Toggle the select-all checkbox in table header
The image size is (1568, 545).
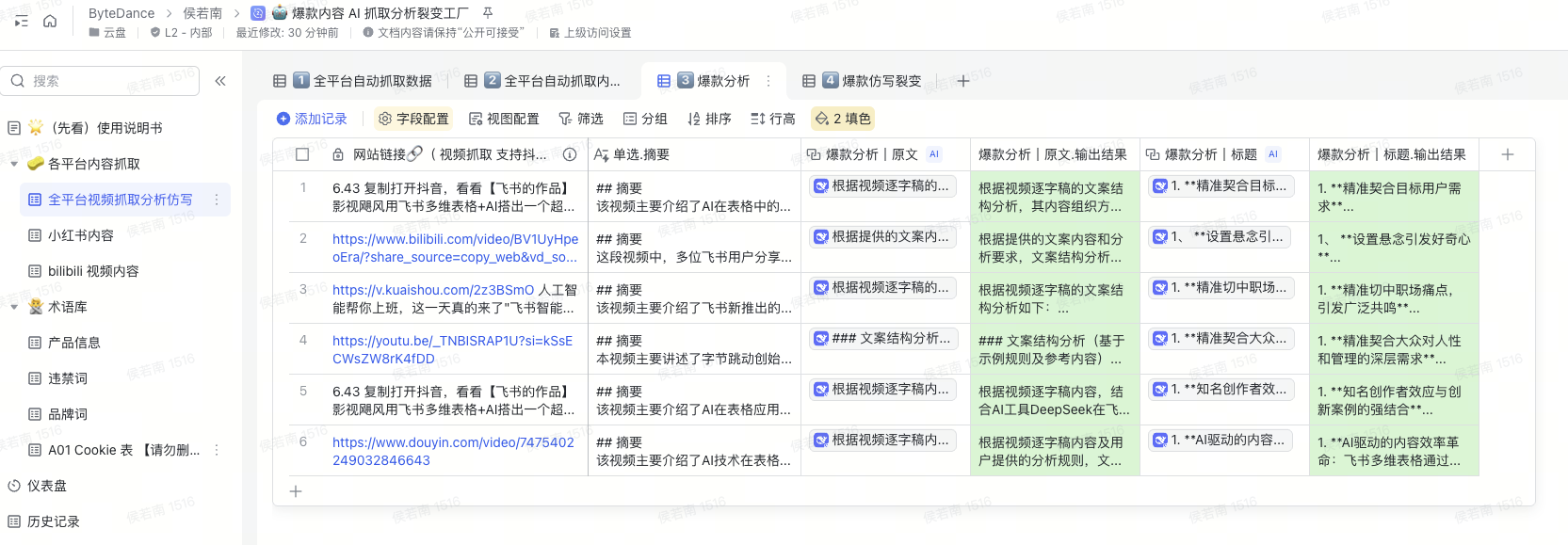point(302,154)
